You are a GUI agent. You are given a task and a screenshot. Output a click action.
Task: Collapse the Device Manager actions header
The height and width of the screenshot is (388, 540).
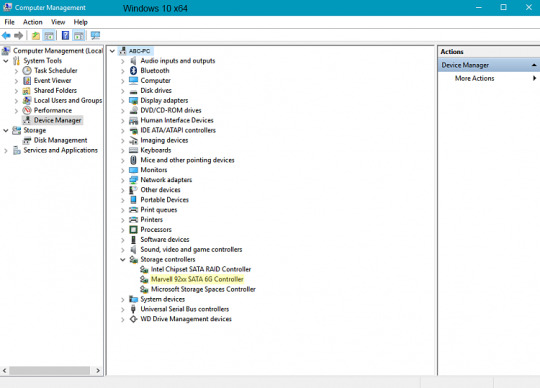(533, 65)
